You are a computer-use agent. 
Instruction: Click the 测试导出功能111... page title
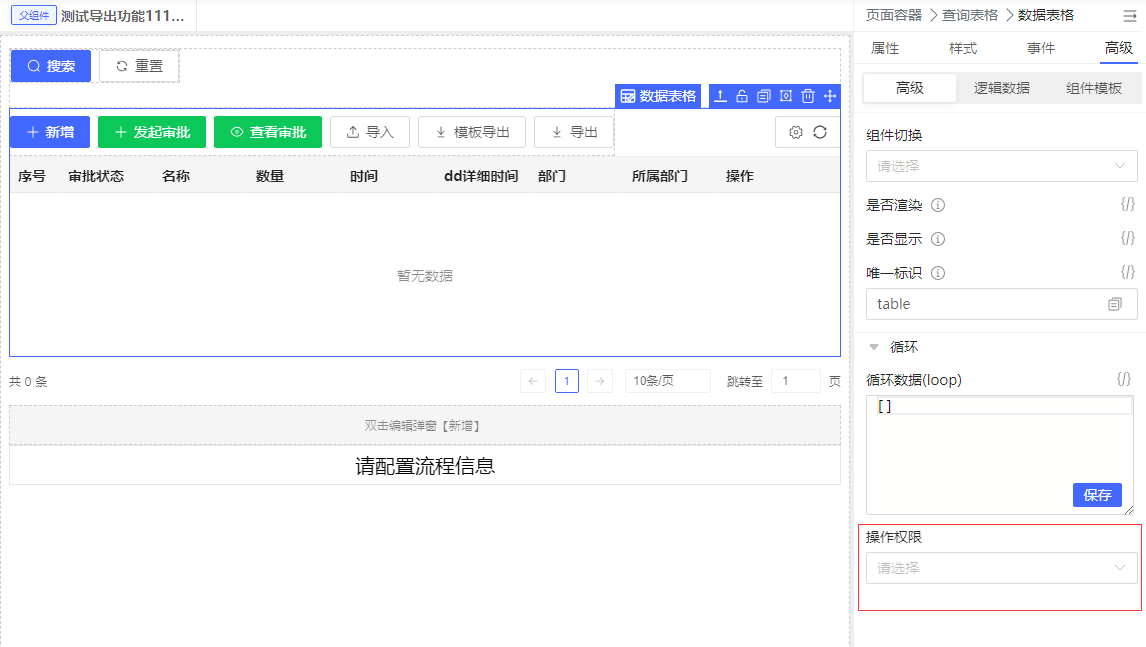tap(123, 15)
